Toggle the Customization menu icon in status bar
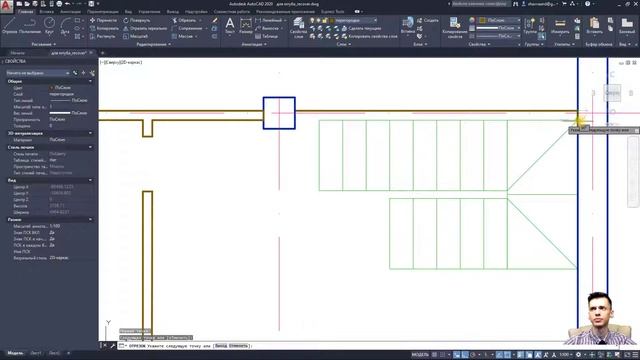640x360 pixels. (x=635, y=355)
